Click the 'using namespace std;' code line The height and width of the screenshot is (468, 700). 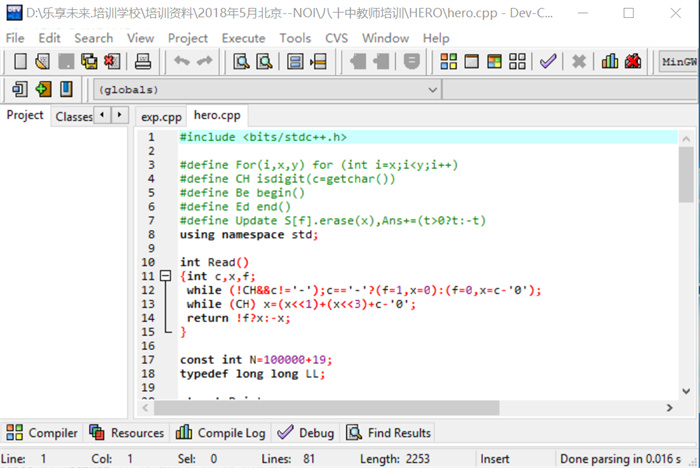[x=249, y=234]
